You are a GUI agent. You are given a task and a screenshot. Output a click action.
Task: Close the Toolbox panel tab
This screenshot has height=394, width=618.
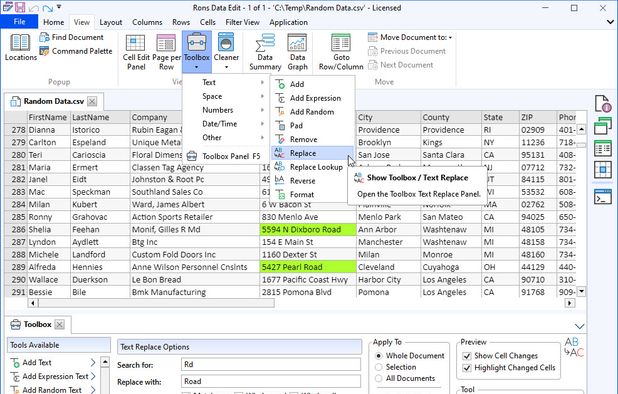[x=60, y=325]
